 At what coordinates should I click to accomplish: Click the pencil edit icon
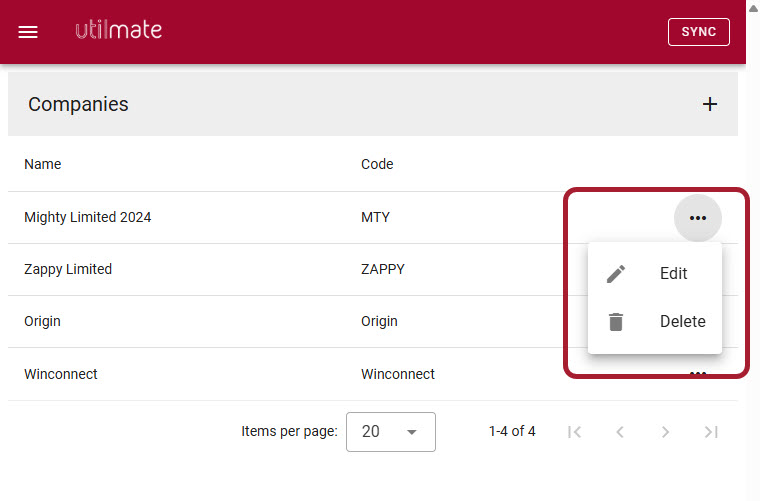(616, 274)
